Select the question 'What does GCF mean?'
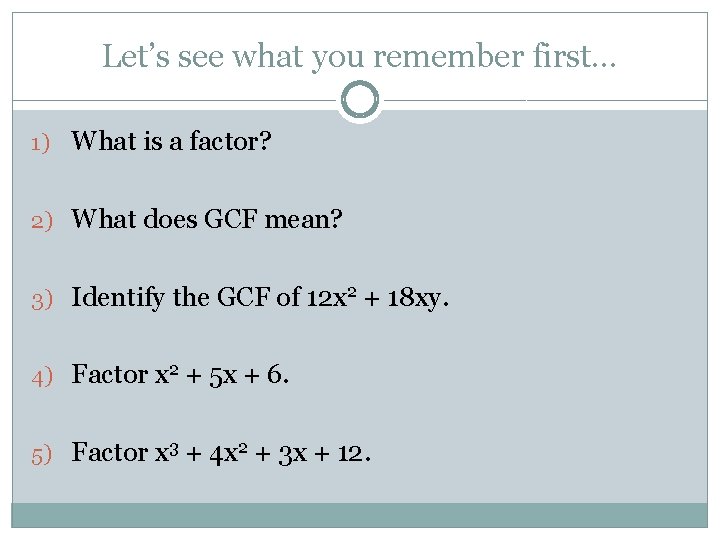 click(x=207, y=219)
